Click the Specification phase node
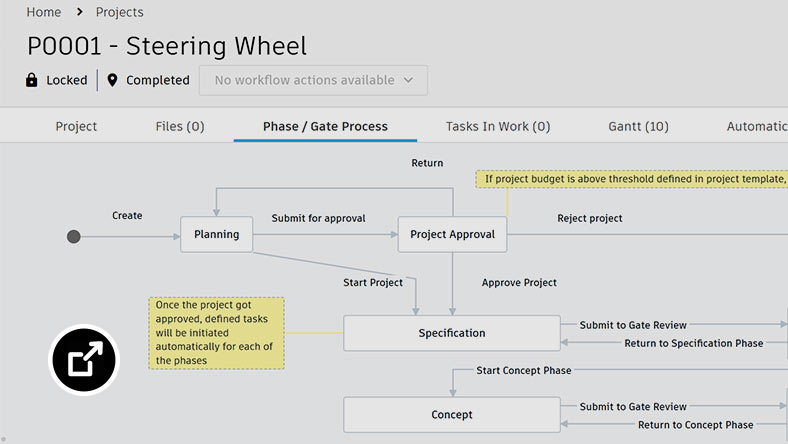Image resolution: width=788 pixels, height=444 pixels. click(452, 333)
